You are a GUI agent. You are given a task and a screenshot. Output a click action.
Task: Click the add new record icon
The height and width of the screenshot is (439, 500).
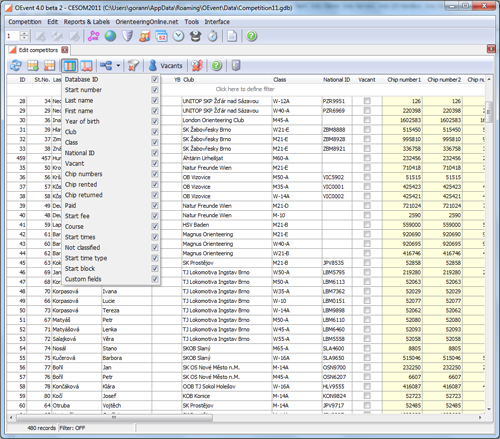pyautogui.click(x=33, y=65)
